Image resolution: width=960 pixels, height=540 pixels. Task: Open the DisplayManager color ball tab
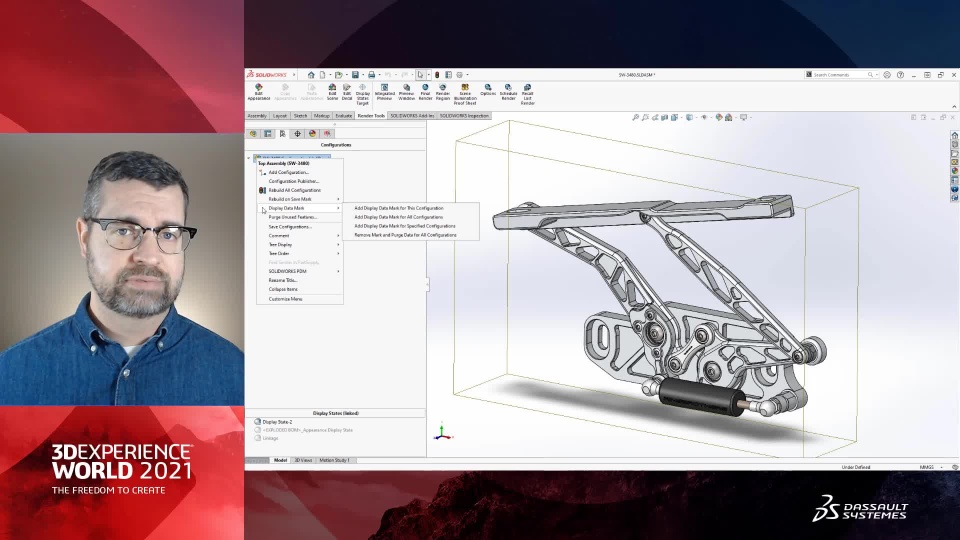click(312, 133)
